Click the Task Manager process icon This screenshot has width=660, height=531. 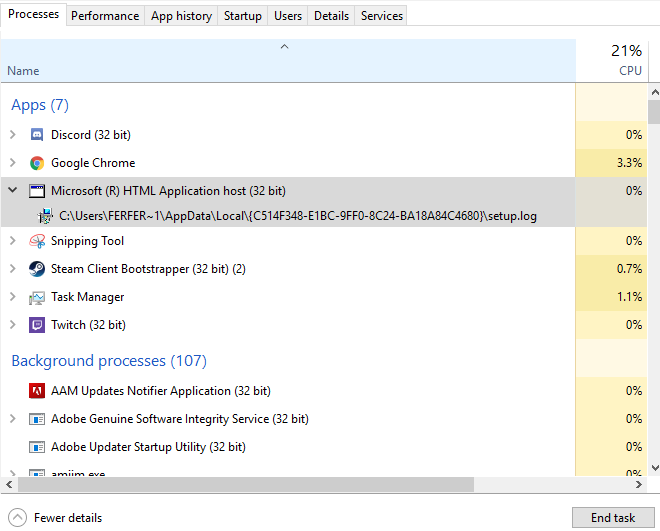click(x=37, y=297)
